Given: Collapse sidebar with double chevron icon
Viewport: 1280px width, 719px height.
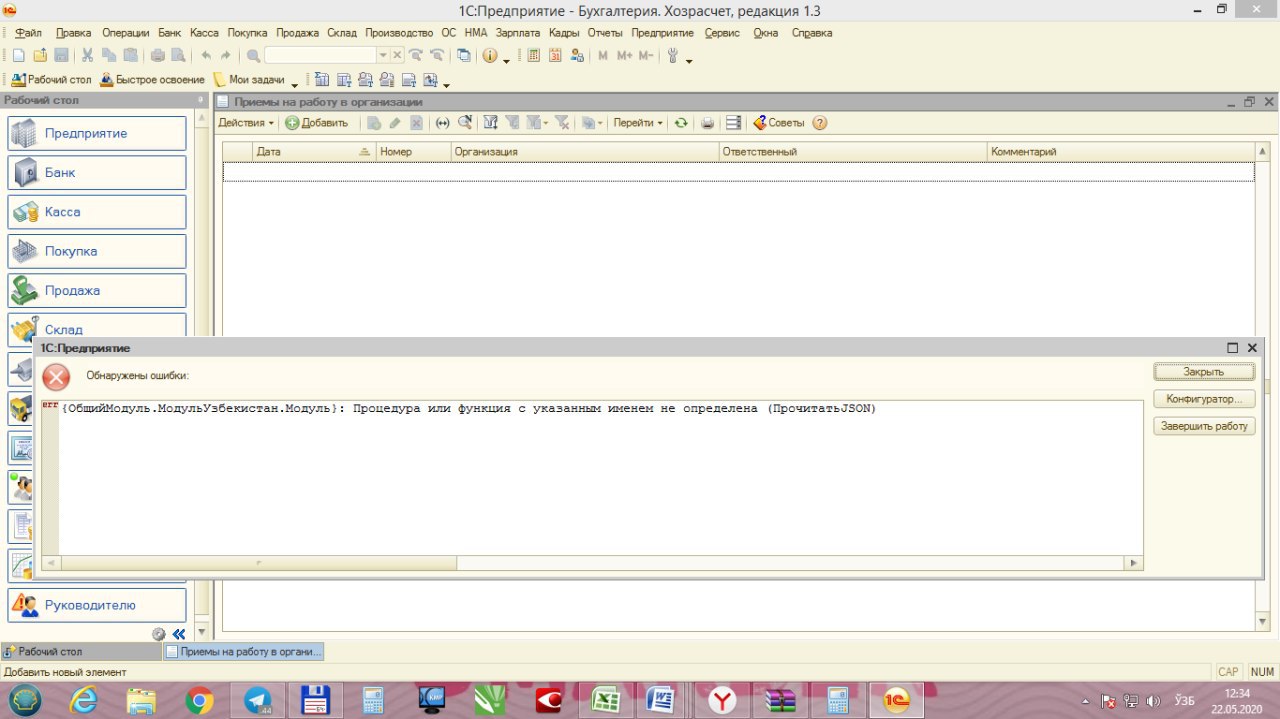Looking at the screenshot, I should [179, 634].
